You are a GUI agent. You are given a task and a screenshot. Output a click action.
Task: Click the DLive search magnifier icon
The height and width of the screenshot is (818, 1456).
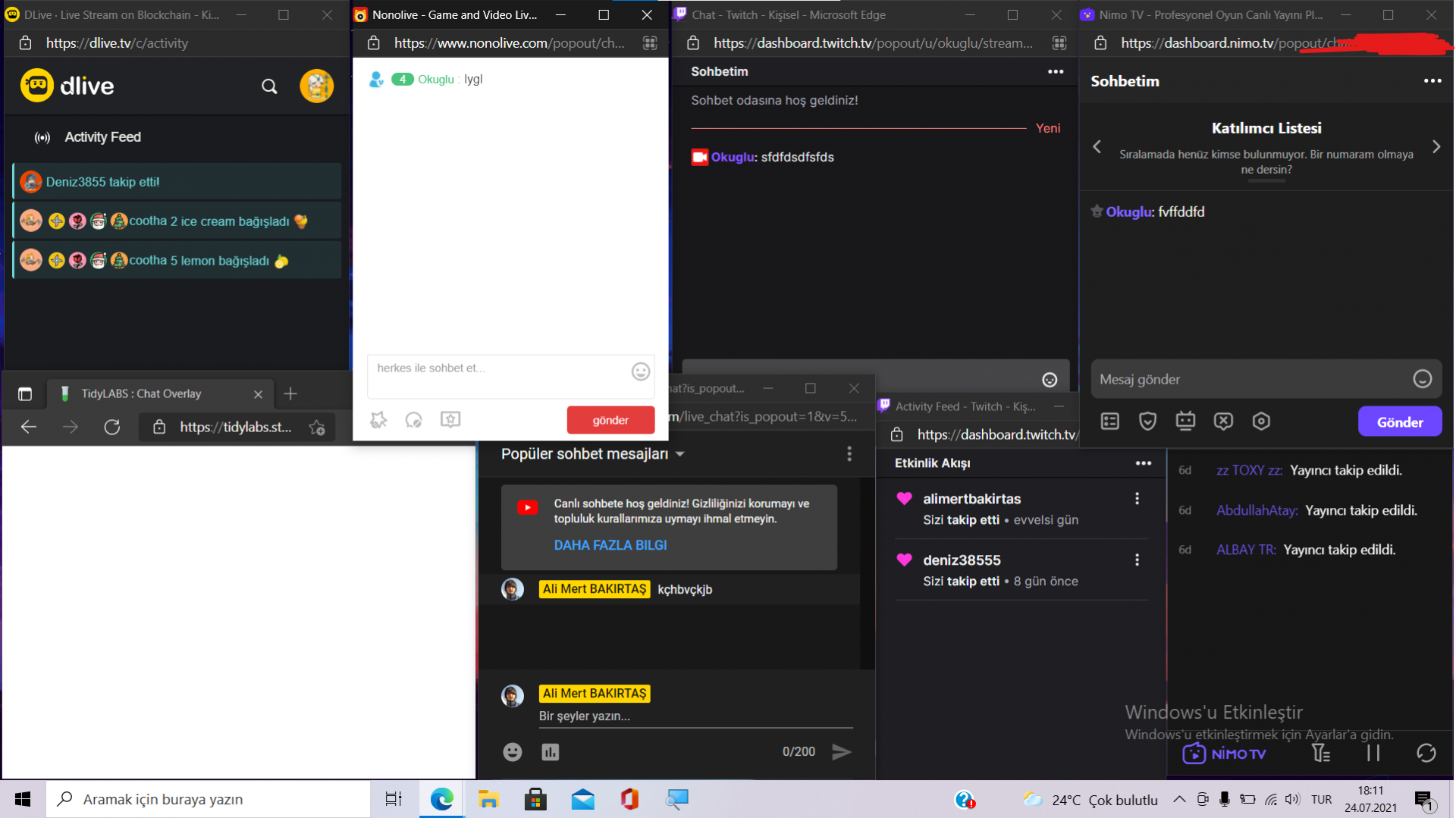(x=269, y=86)
